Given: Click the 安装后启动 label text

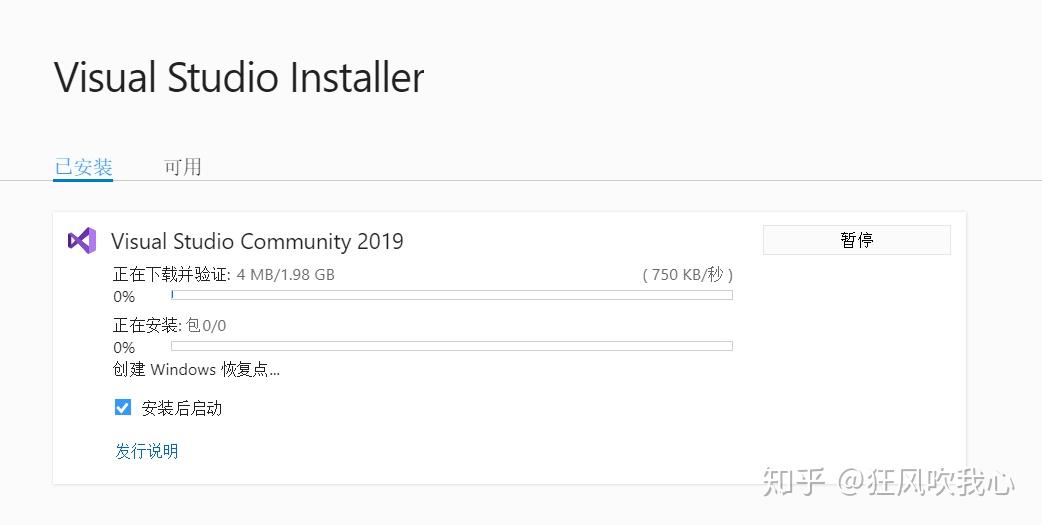Looking at the screenshot, I should coord(182,408).
